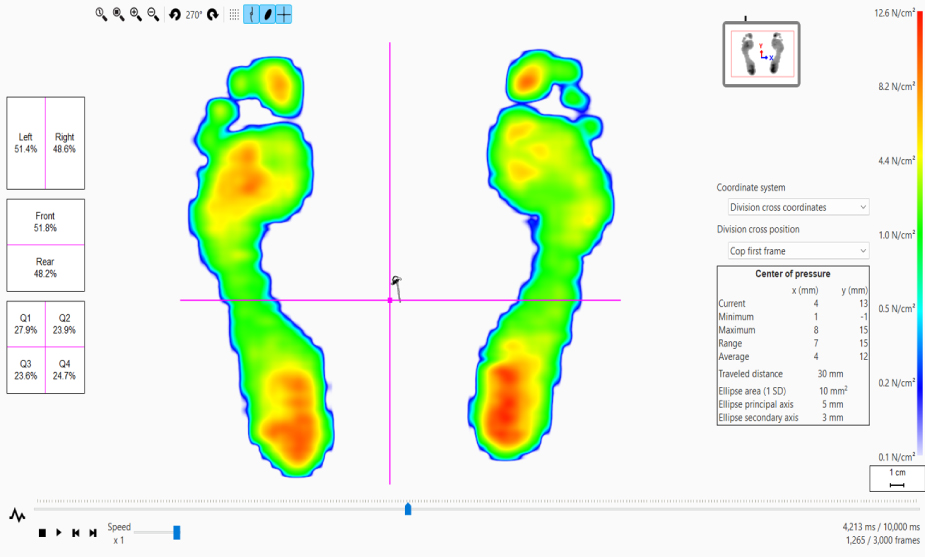925x557 pixels.
Task: Toggle the division cross display
Action: point(284,14)
